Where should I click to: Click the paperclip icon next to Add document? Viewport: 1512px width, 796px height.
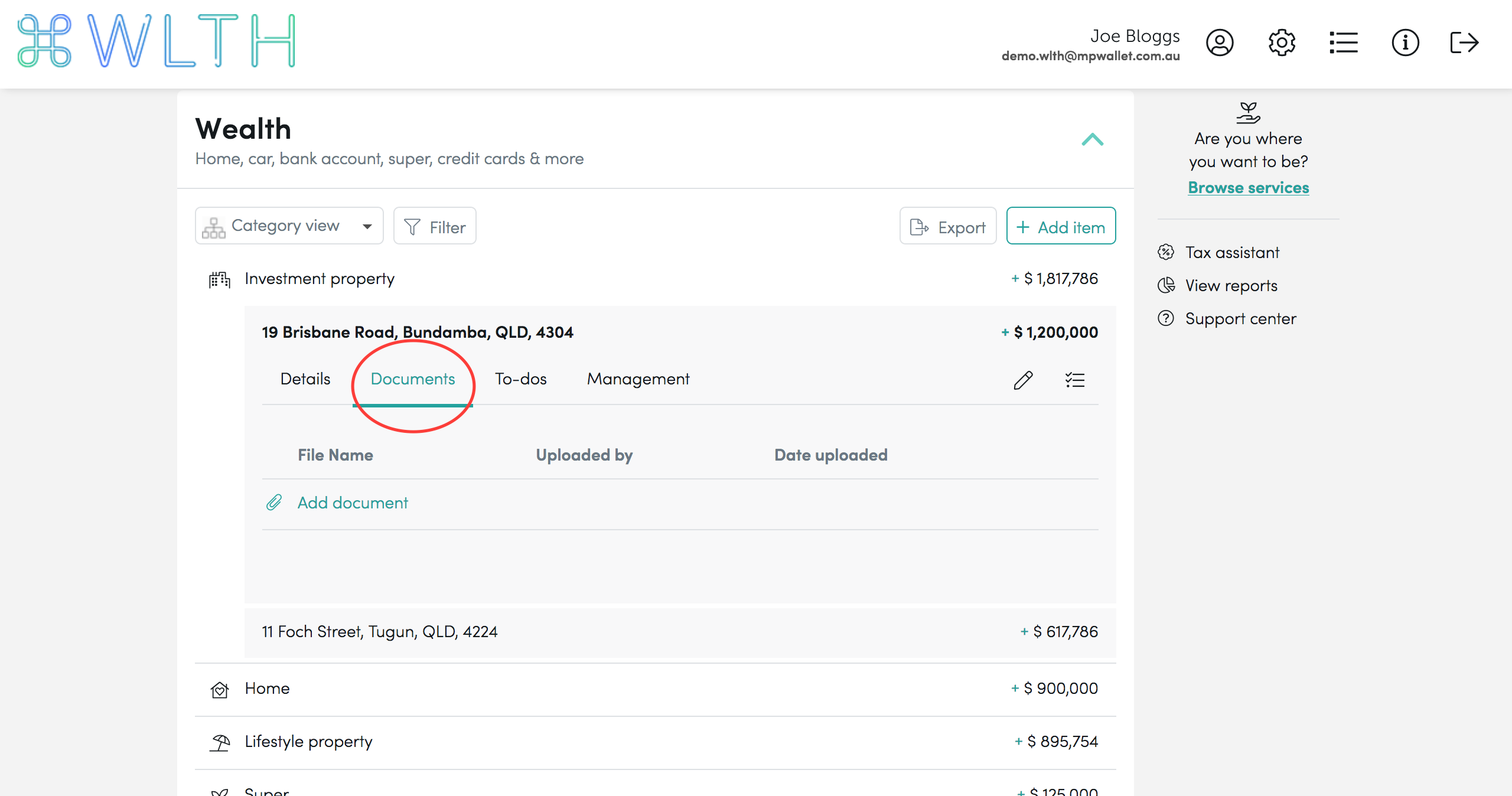pos(274,503)
